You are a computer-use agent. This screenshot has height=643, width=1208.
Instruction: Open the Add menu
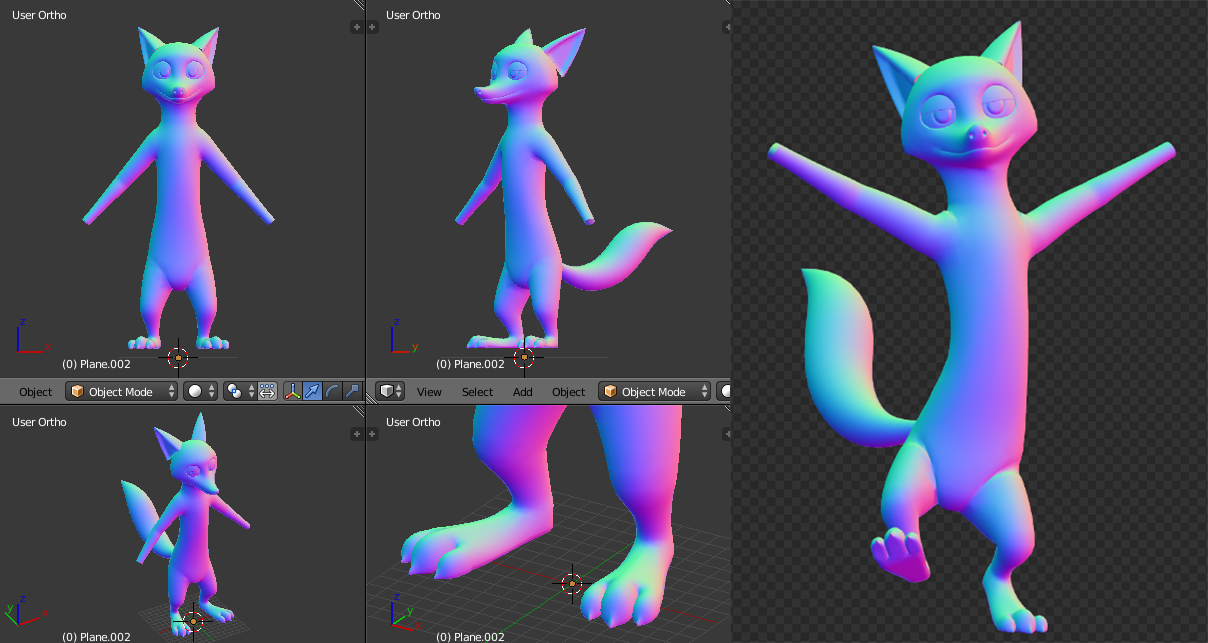click(x=523, y=392)
